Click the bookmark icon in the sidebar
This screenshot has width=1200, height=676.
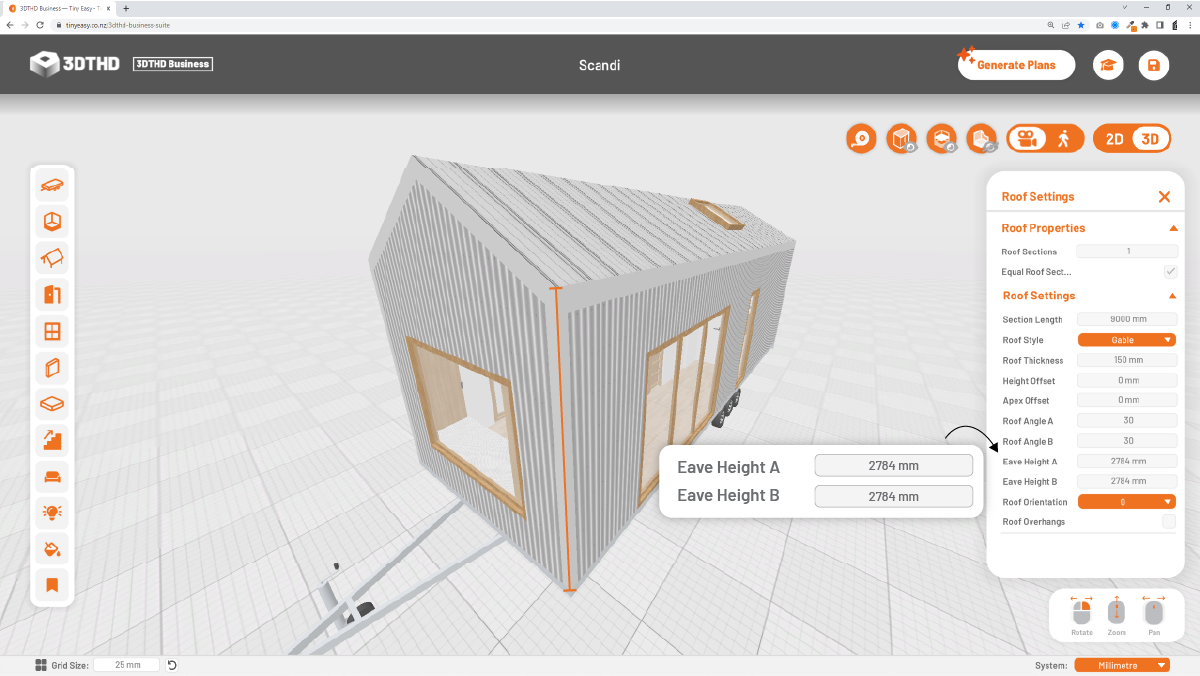[x=52, y=585]
